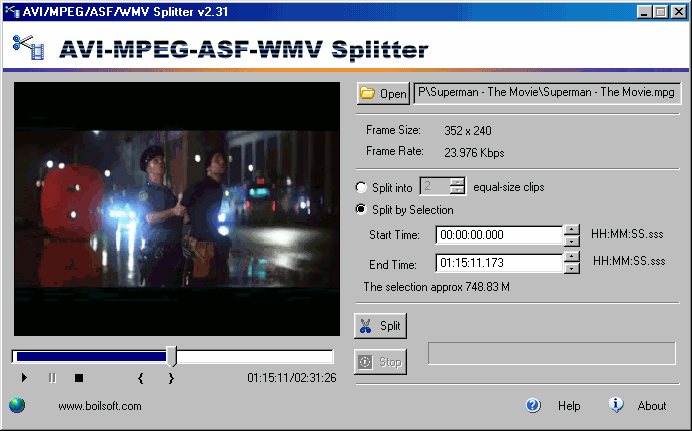
Task: Set selection end with right brace marker
Action: [x=171, y=378]
